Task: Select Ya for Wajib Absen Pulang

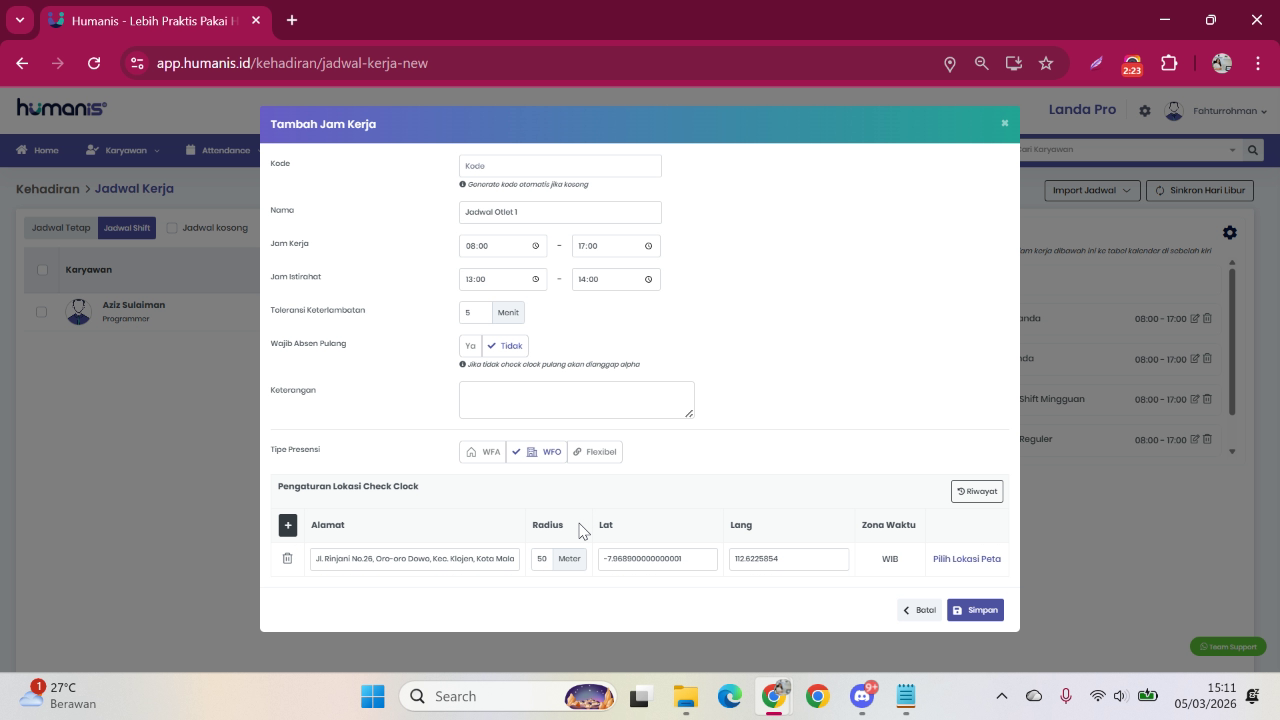Action: point(470,346)
